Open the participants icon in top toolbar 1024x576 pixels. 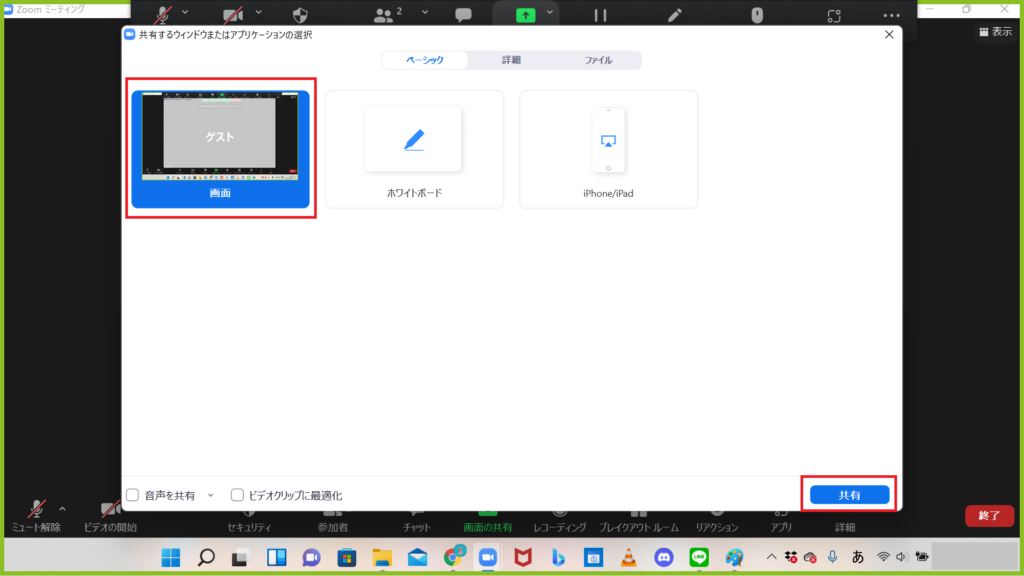point(385,15)
